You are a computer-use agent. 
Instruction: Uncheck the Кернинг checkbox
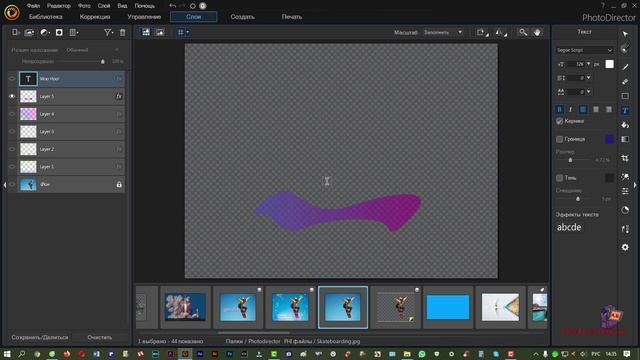pyautogui.click(x=560, y=121)
